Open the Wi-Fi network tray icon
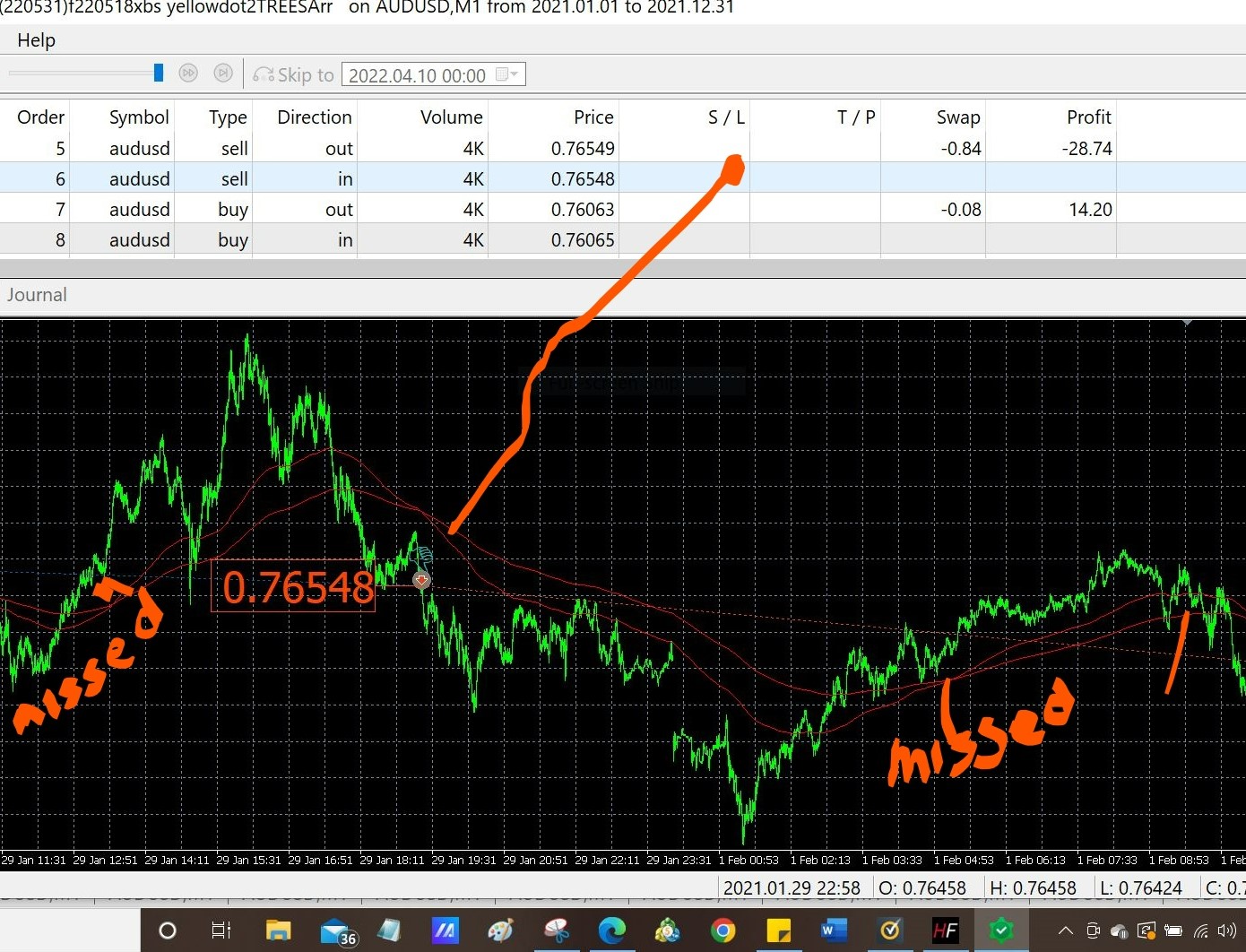 (1201, 930)
